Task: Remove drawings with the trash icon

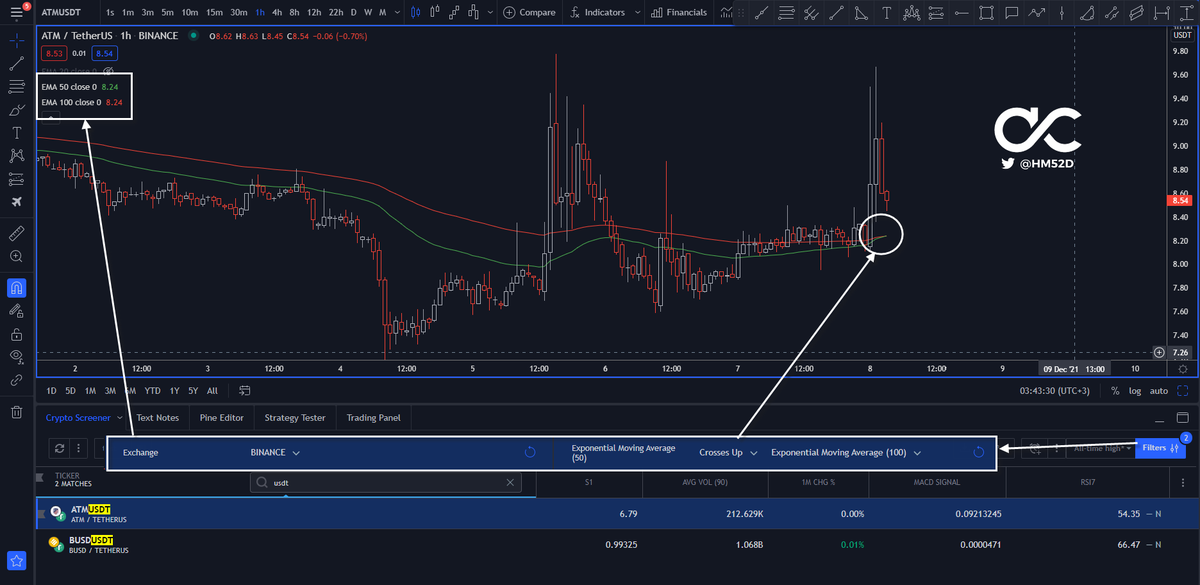Action: click(x=16, y=412)
